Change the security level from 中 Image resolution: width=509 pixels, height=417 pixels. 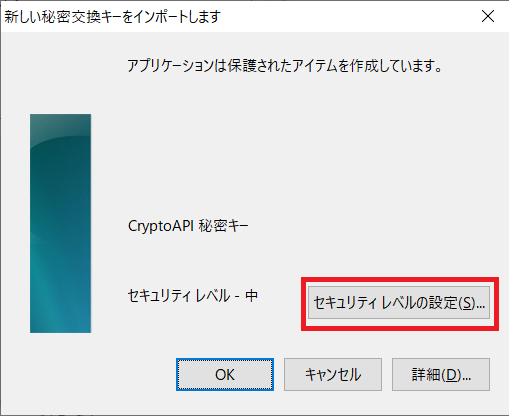tap(399, 303)
